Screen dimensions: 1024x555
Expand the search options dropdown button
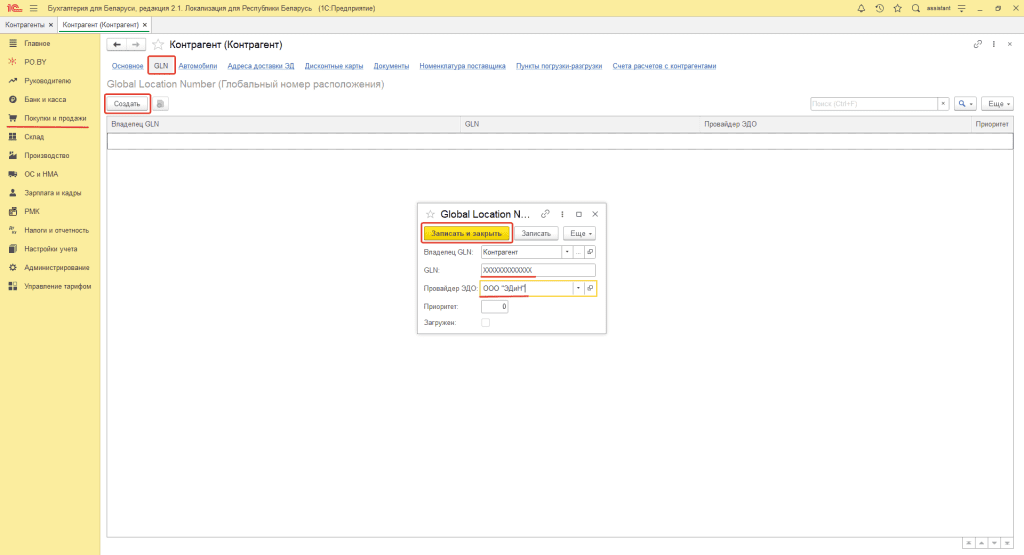tap(965, 104)
